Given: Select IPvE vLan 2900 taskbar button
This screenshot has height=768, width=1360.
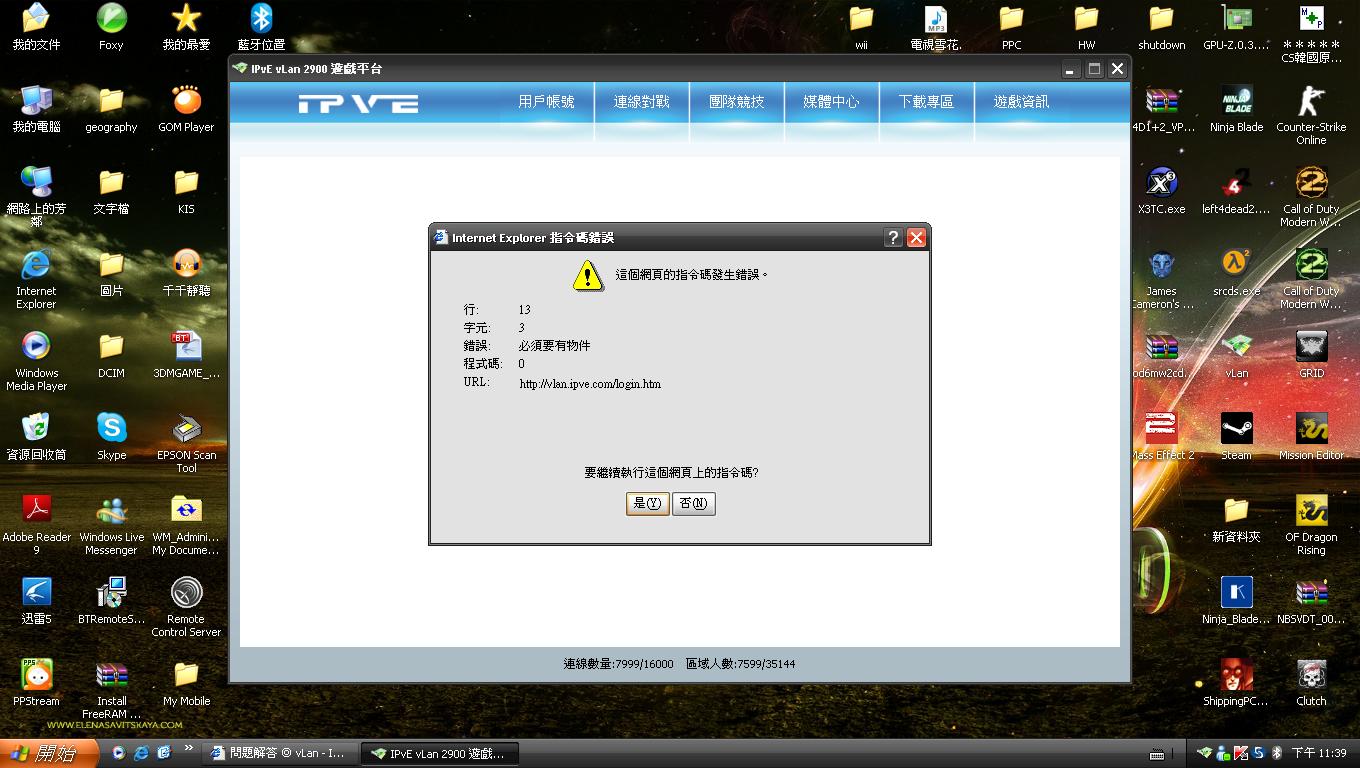Looking at the screenshot, I should point(438,754).
